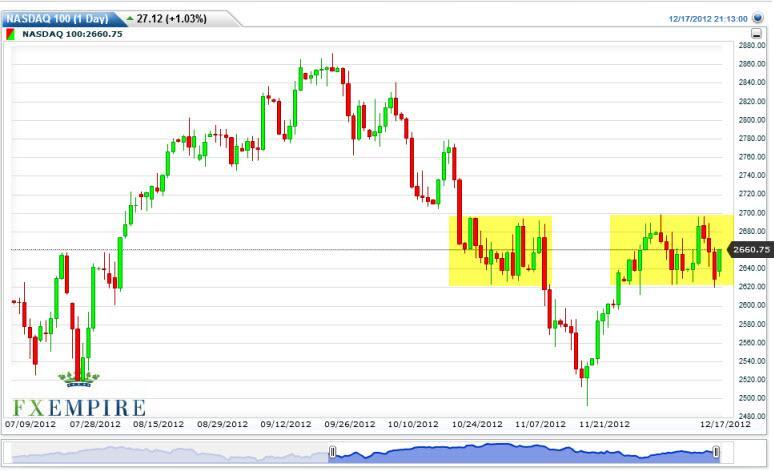This screenshot has width=774, height=471.
Task: Click the right yellow highlighted zone
Action: click(665, 251)
